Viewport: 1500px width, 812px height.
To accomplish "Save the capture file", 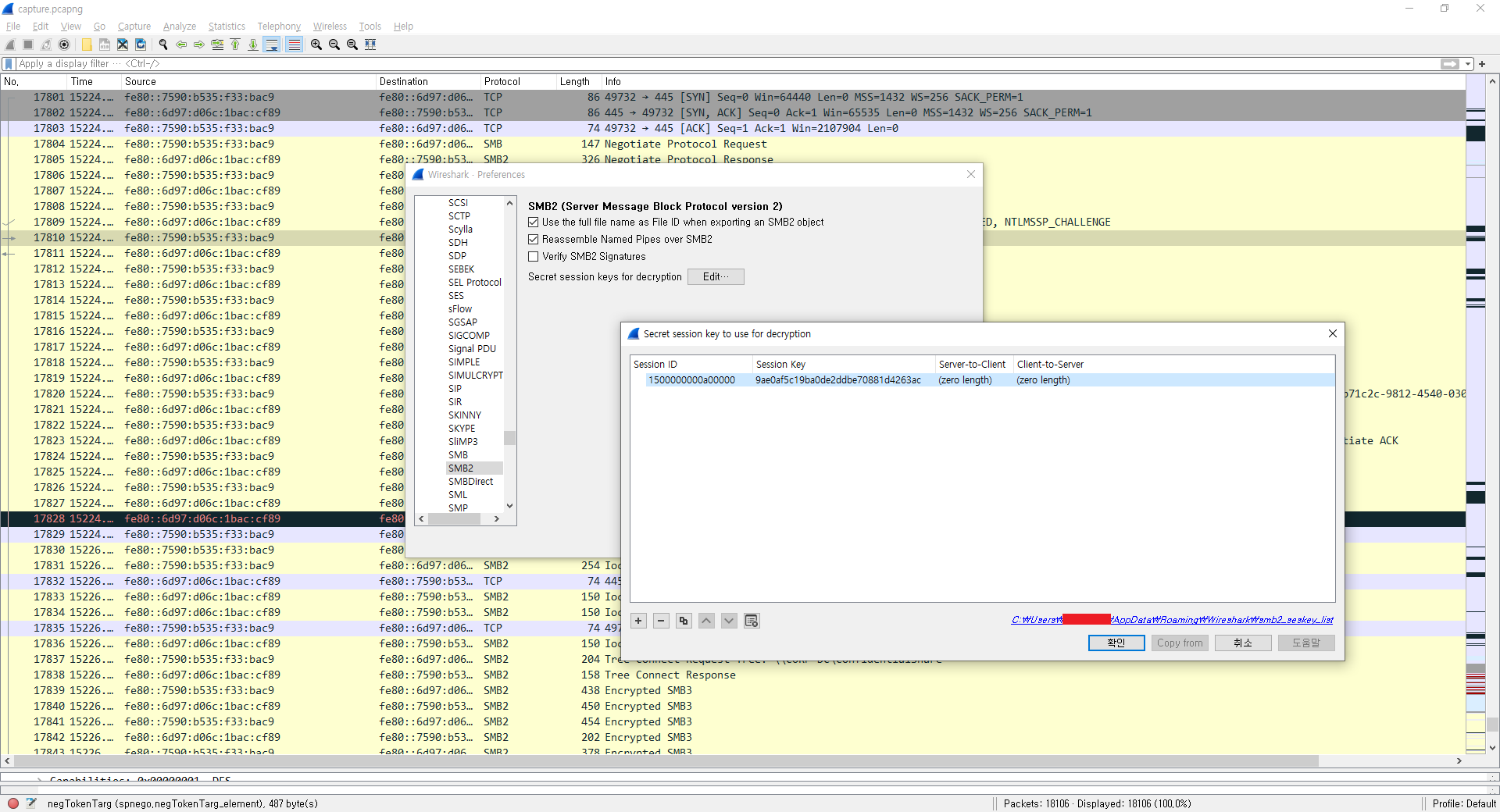I will pyautogui.click(x=105, y=45).
